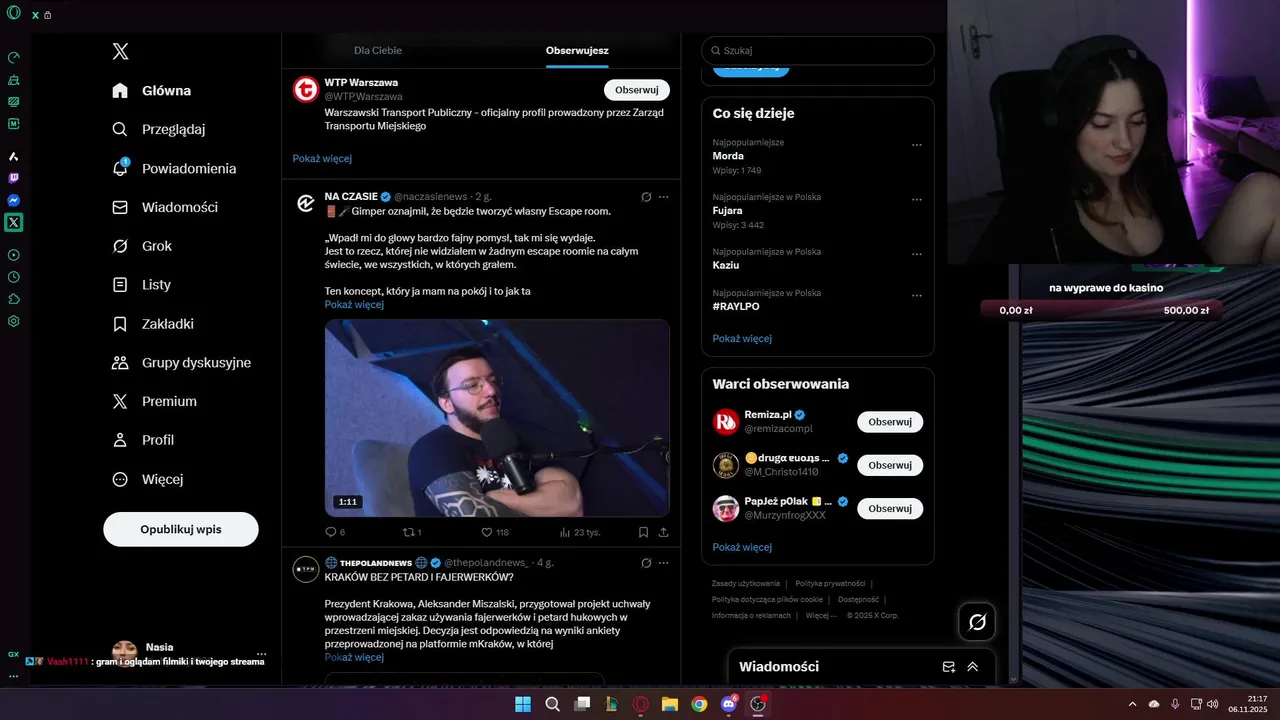Click Grok icon on THEPOLANDNEWS post
1280x720 pixels.
click(646, 563)
